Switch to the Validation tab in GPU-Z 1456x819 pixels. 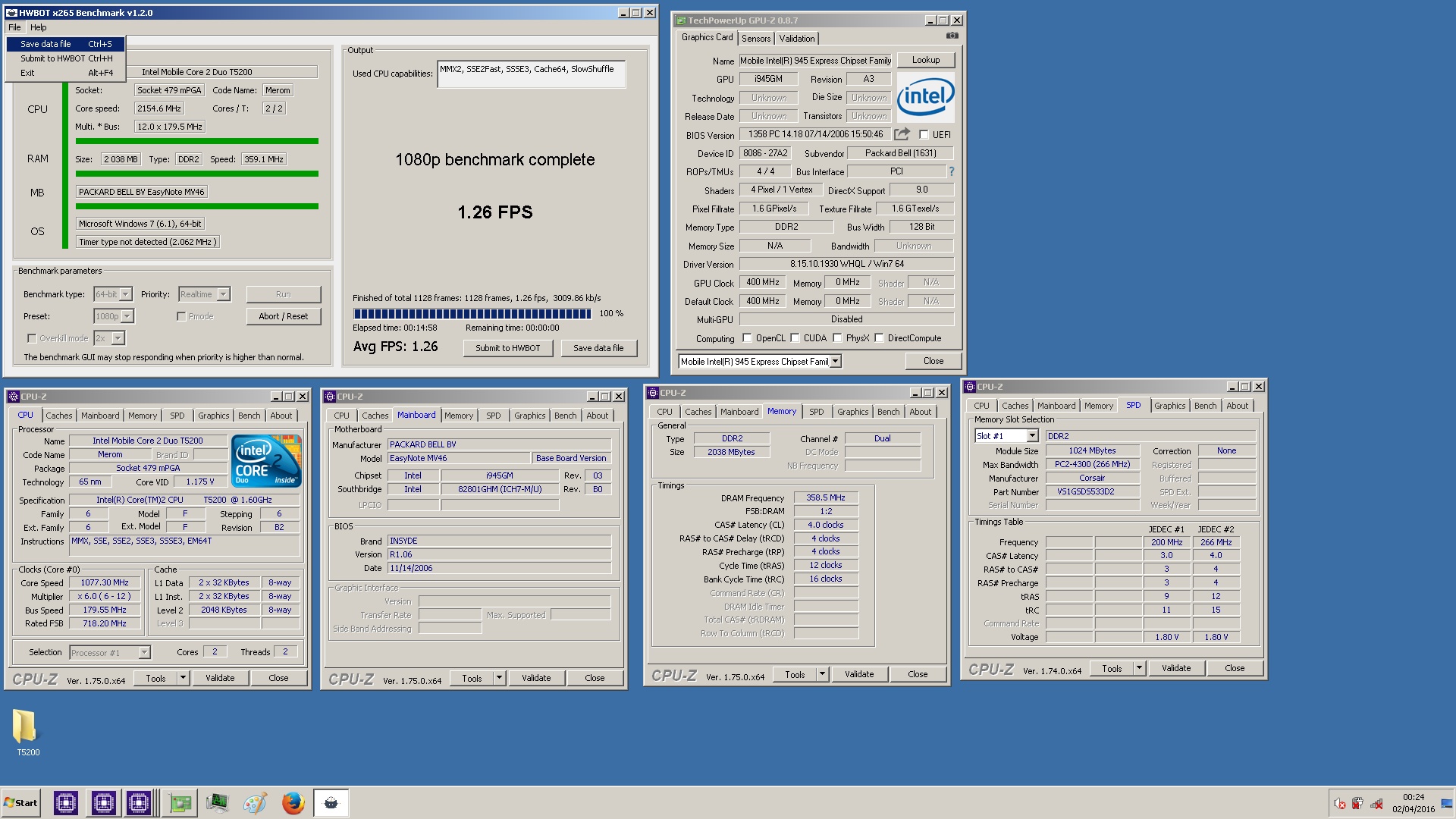coord(797,39)
